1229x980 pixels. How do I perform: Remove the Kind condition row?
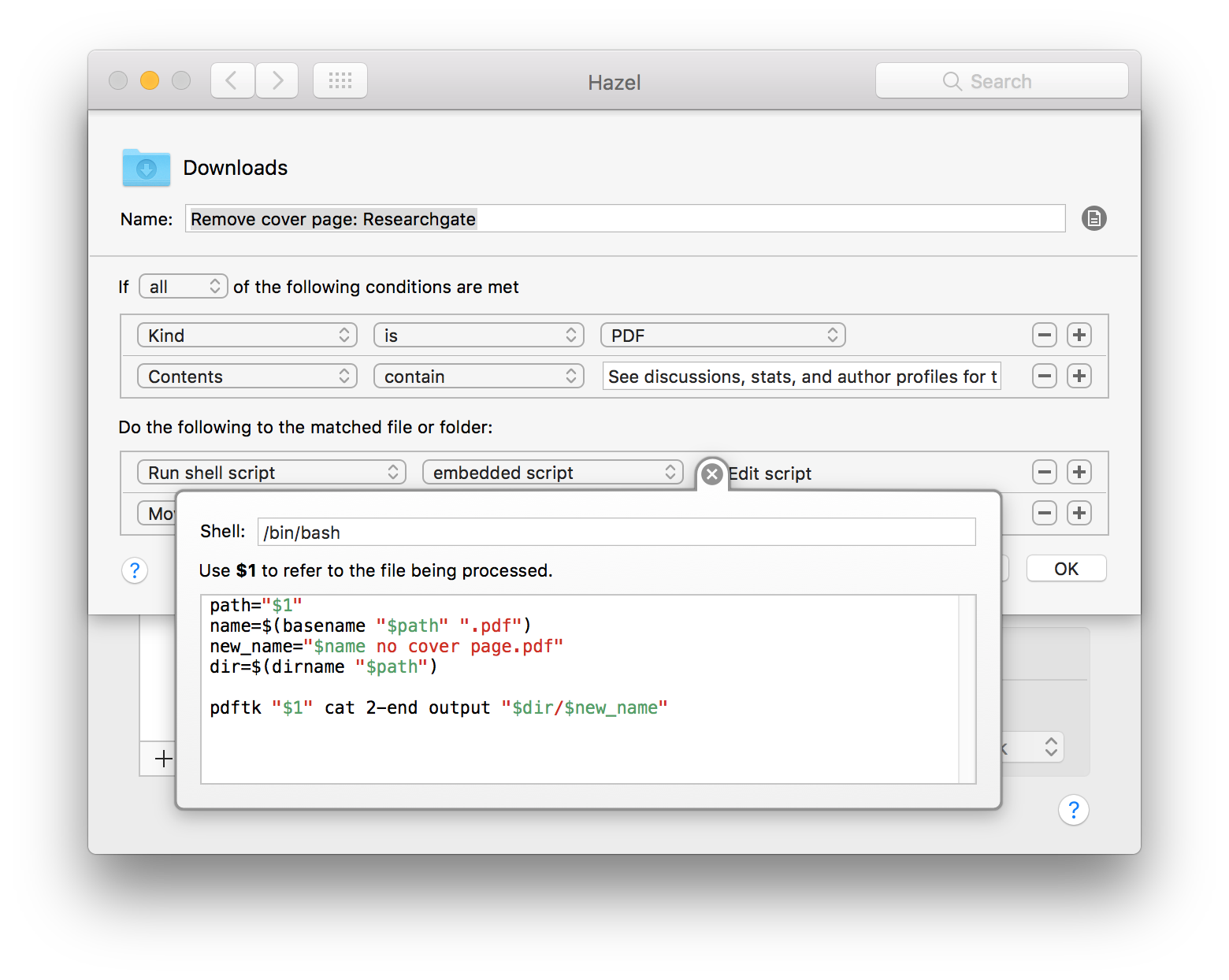1045,335
